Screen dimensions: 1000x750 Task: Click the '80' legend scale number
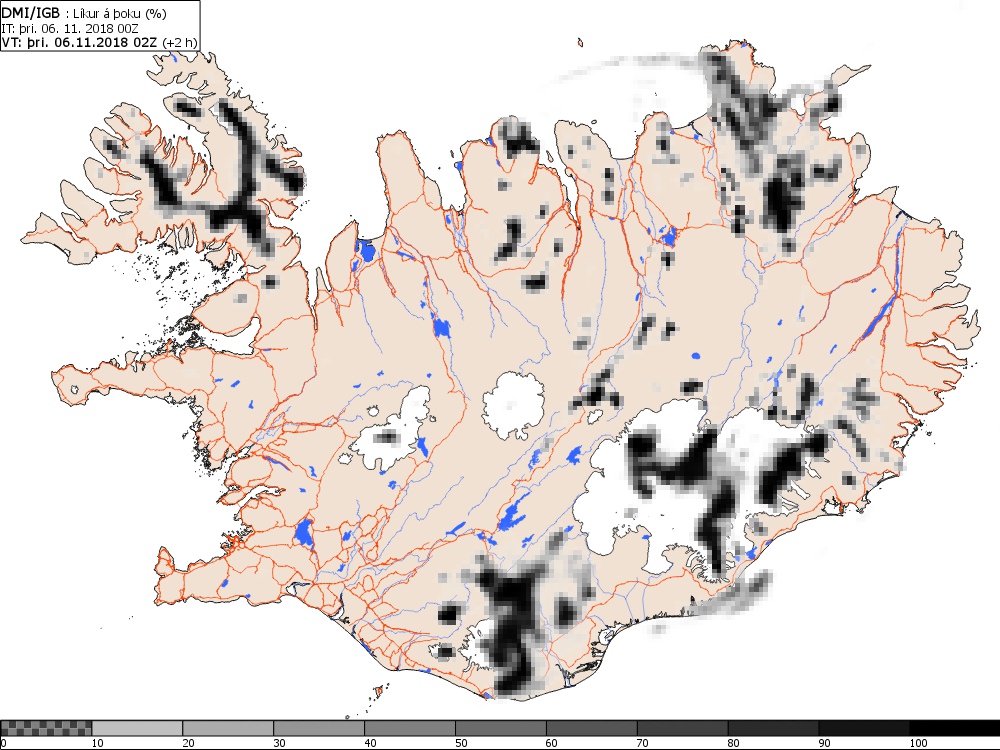click(733, 743)
